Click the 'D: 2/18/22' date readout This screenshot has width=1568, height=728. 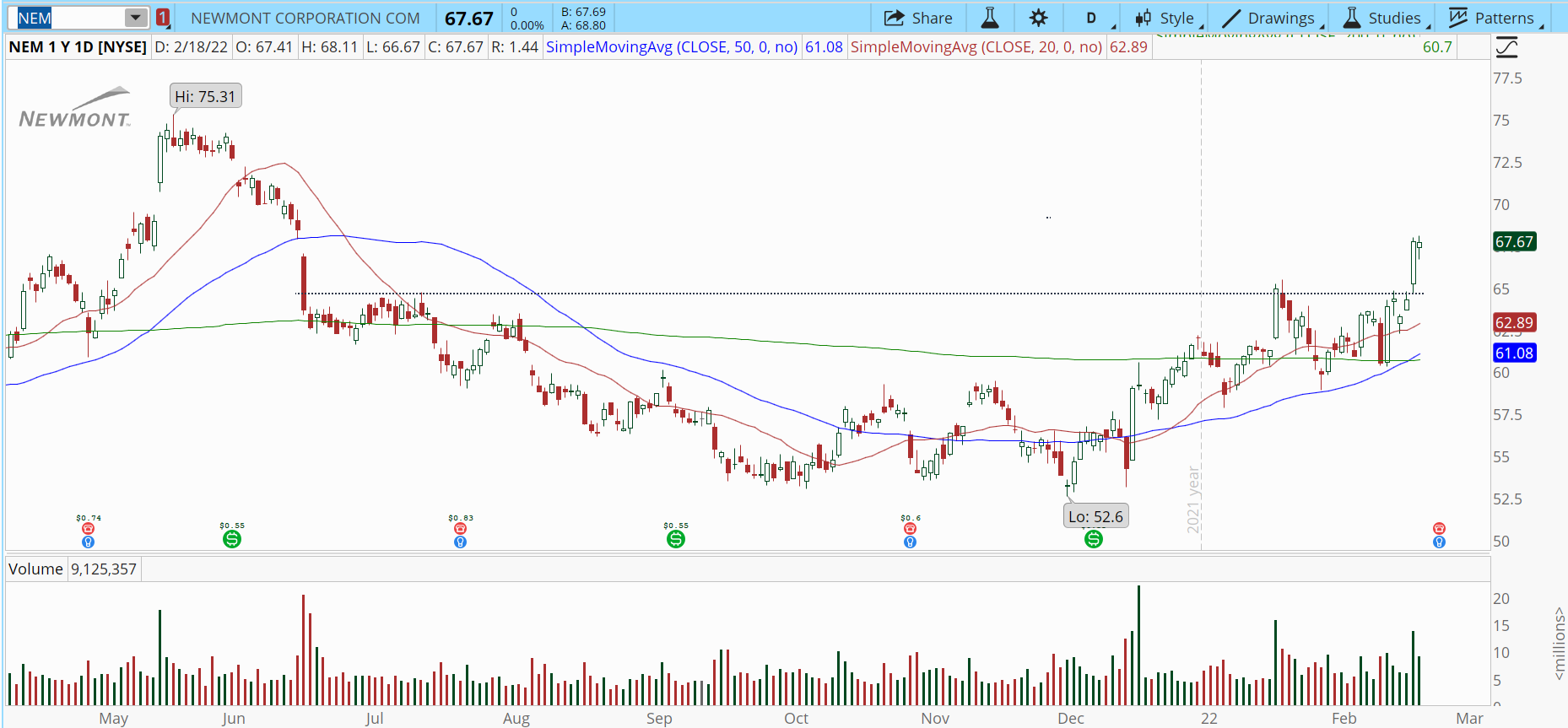coord(192,47)
